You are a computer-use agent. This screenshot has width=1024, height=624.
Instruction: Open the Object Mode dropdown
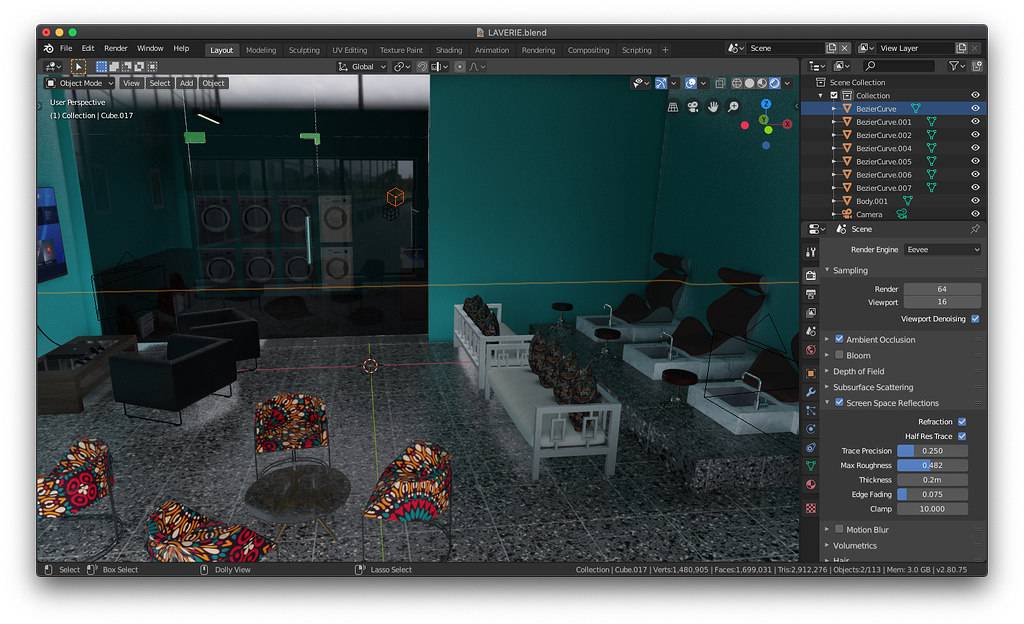[79, 83]
